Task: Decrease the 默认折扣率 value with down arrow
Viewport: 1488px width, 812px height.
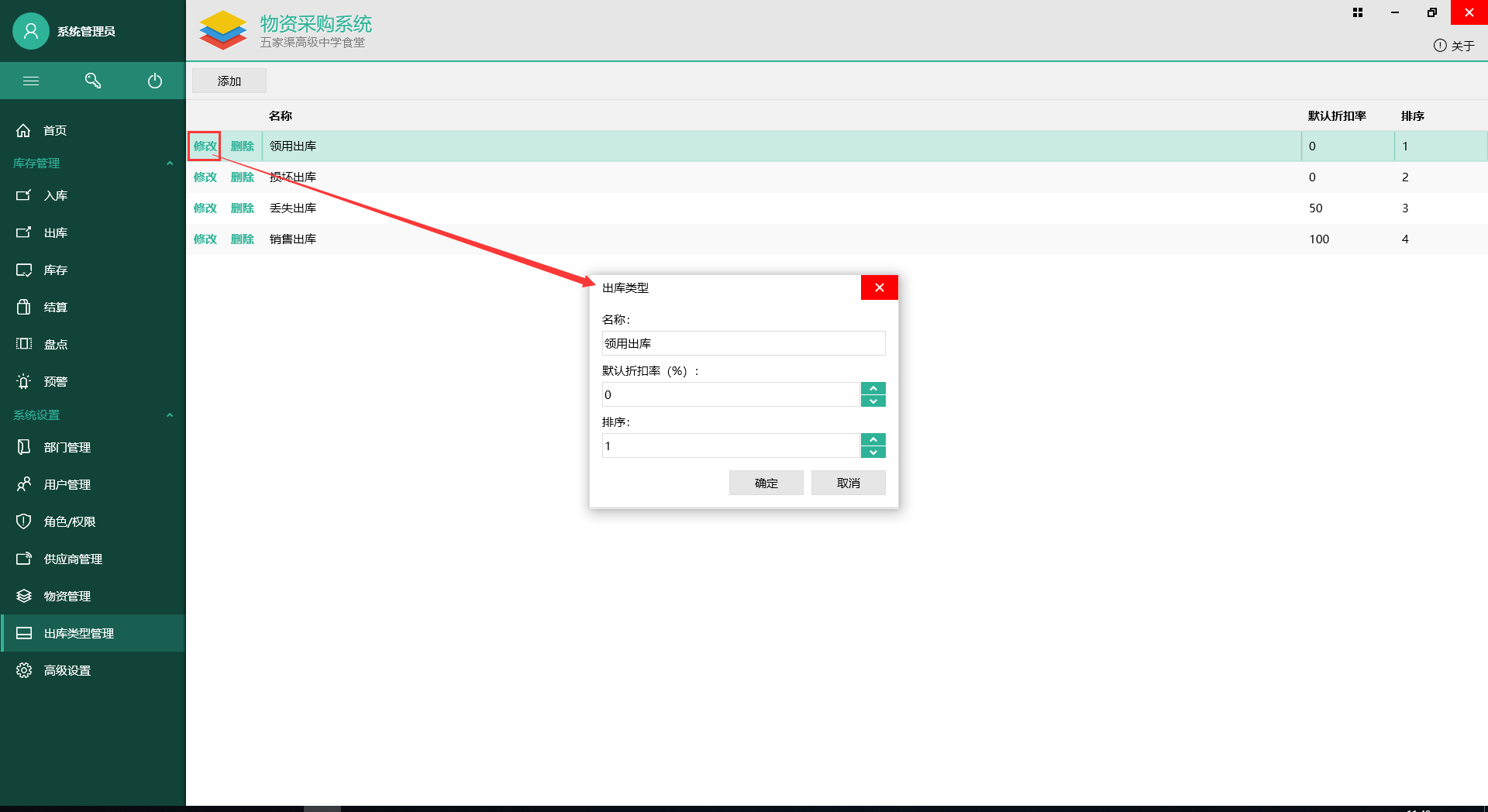Action: tap(873, 401)
